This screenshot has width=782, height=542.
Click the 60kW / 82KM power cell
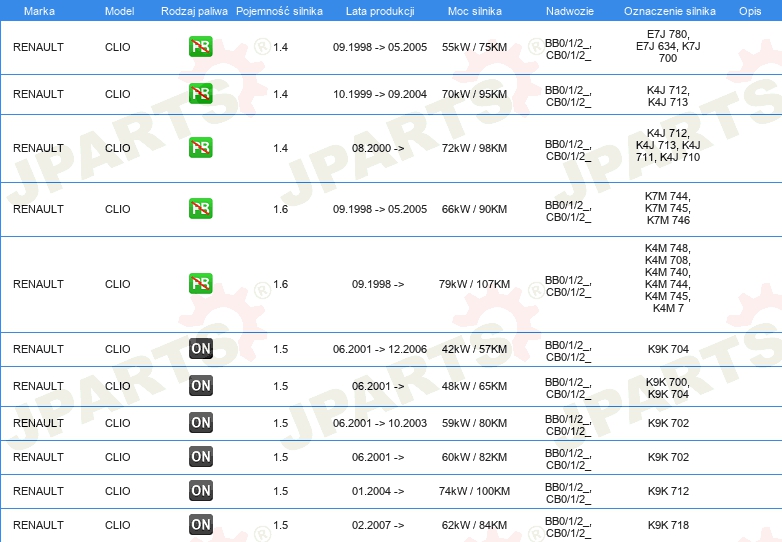(x=474, y=457)
